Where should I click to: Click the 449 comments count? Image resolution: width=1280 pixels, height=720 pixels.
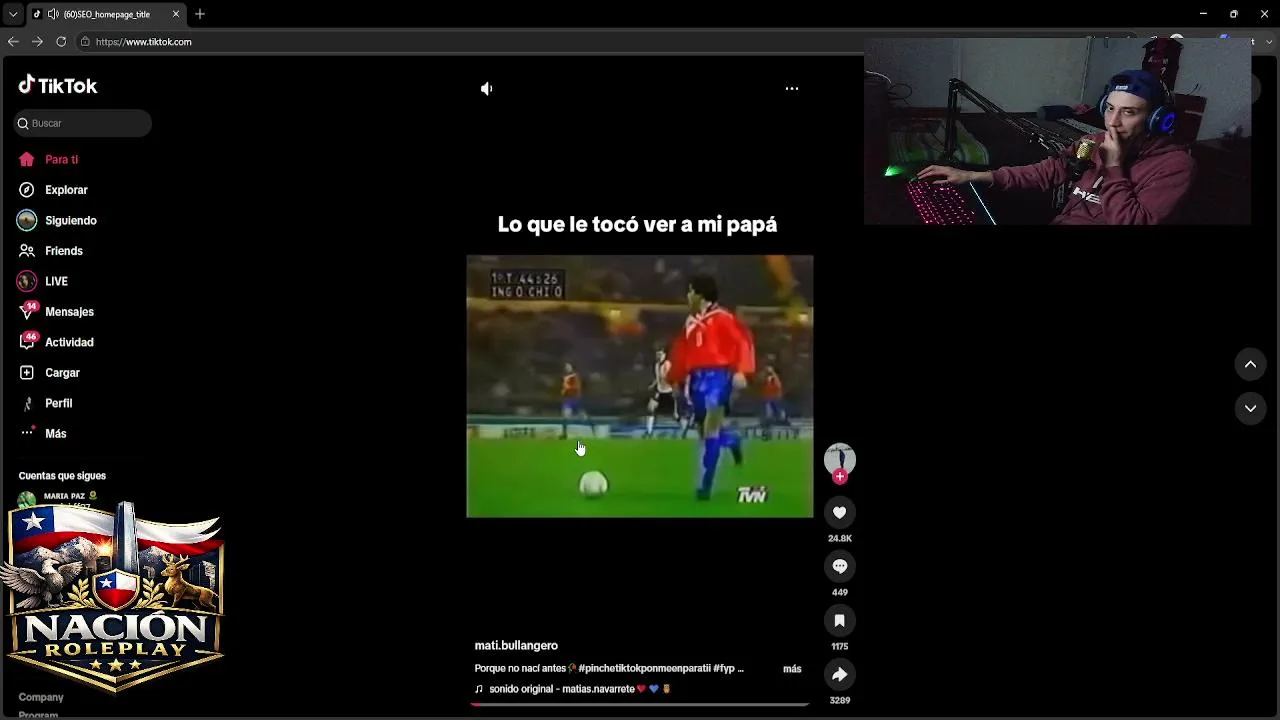pos(840,593)
